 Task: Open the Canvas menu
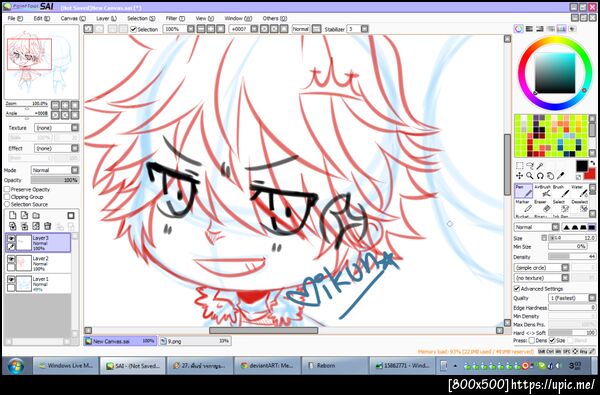click(x=73, y=18)
